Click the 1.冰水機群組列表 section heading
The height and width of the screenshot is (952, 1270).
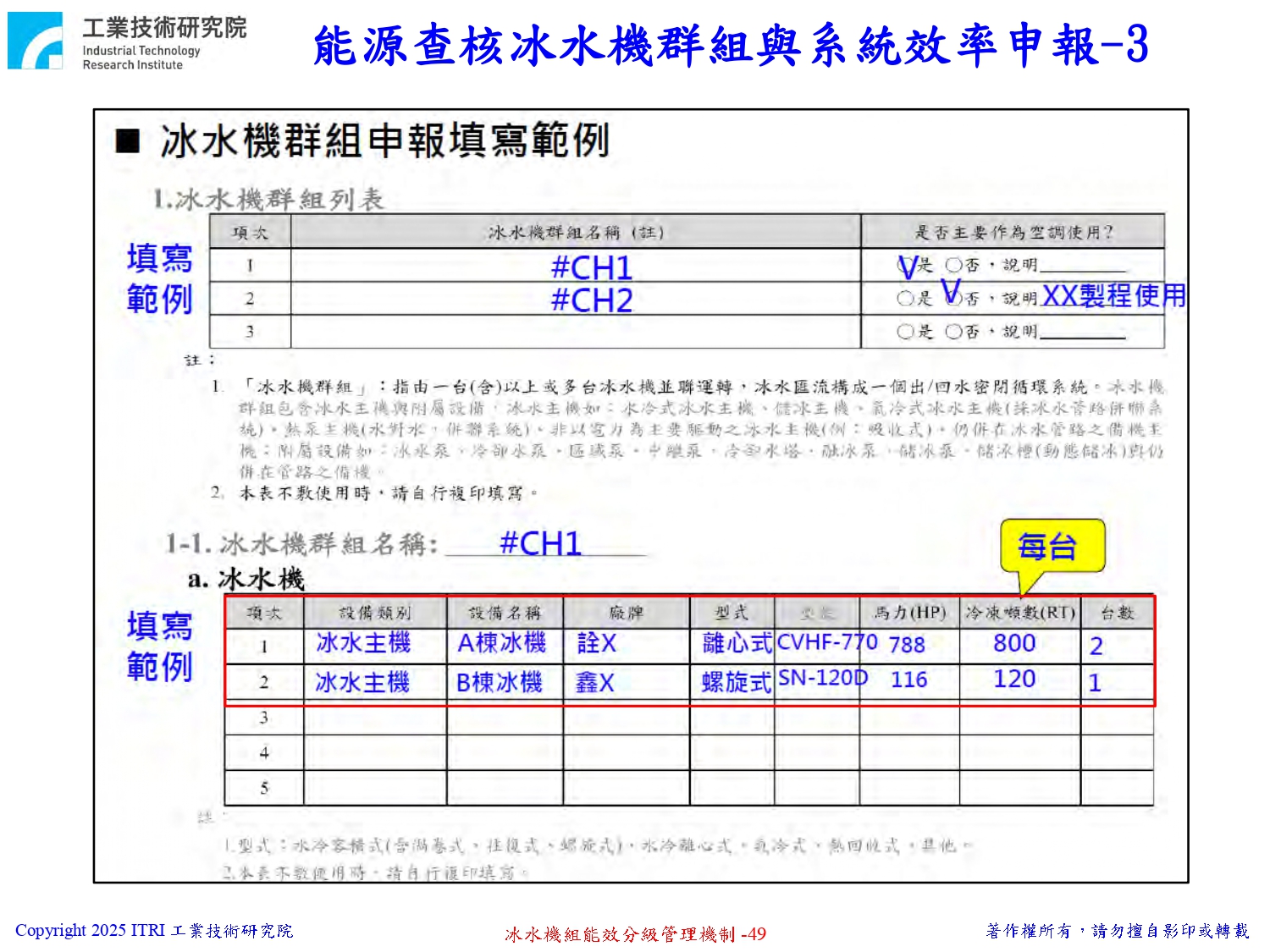coord(268,200)
